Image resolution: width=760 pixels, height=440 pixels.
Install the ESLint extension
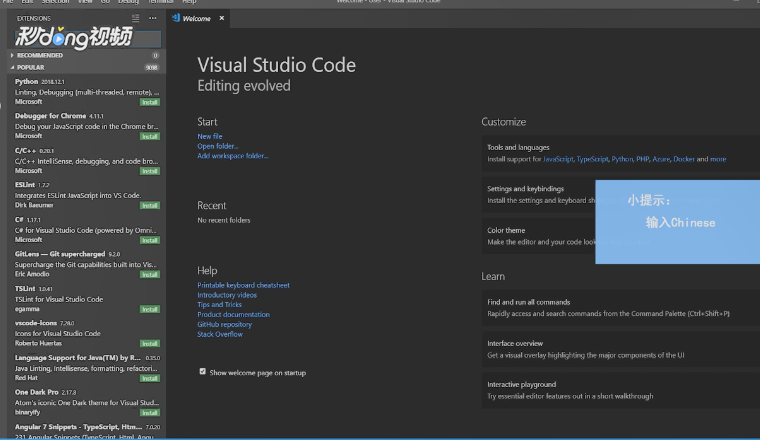[x=150, y=205]
